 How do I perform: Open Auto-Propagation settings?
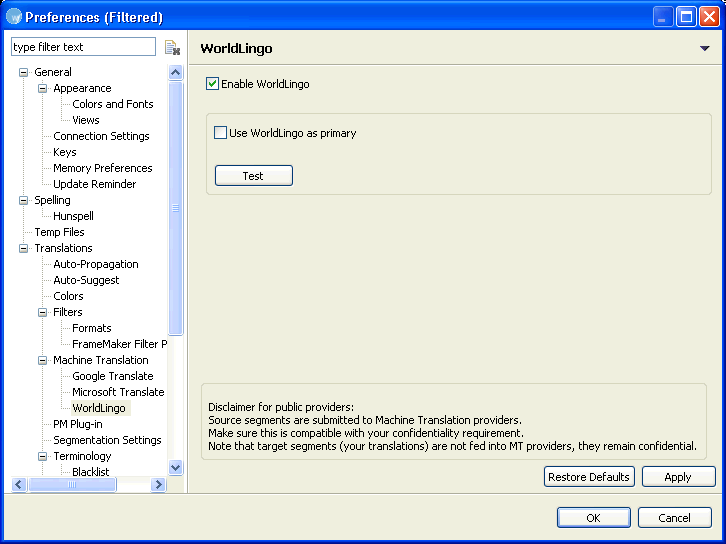point(96,264)
